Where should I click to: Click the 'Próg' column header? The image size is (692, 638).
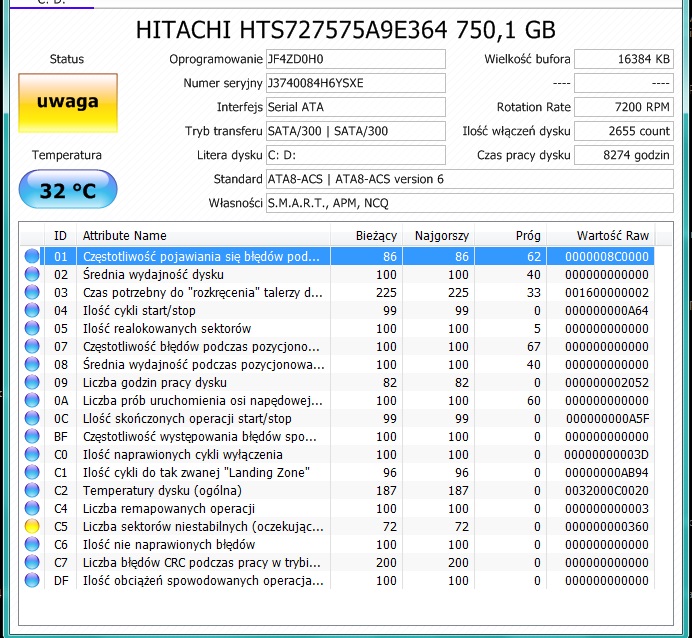click(511, 236)
